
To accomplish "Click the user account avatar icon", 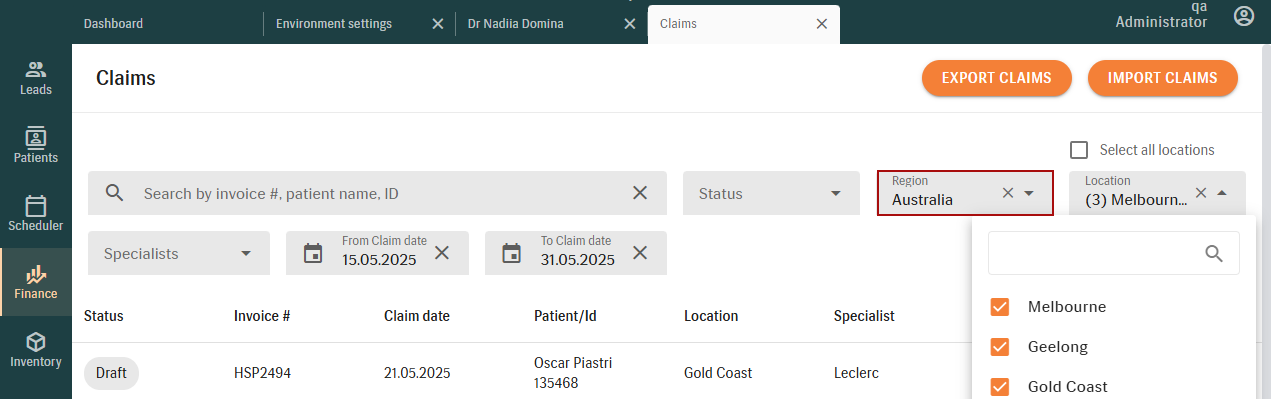I will click(x=1244, y=16).
